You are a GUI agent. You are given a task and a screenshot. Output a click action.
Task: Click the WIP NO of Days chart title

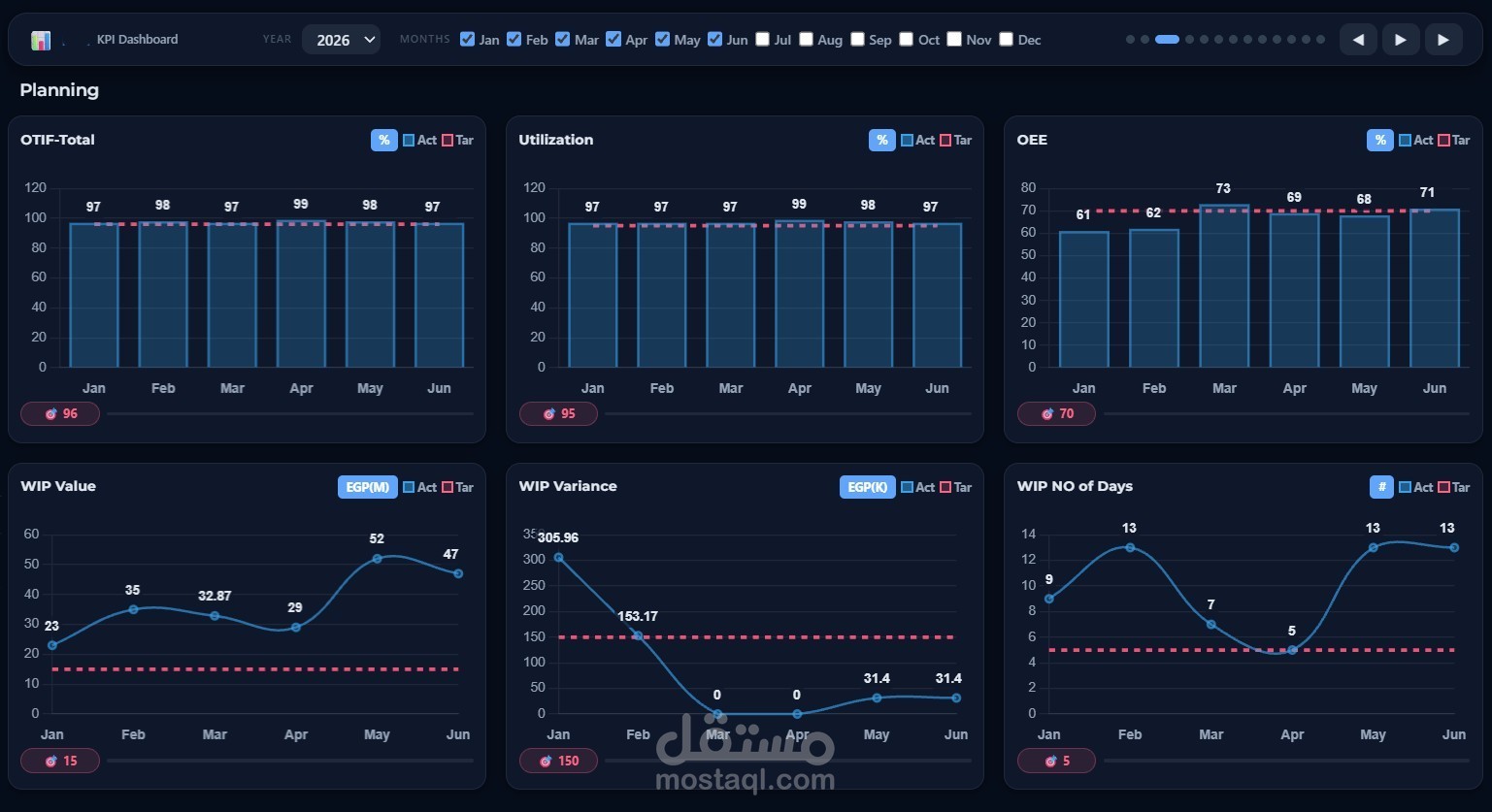[1075, 486]
